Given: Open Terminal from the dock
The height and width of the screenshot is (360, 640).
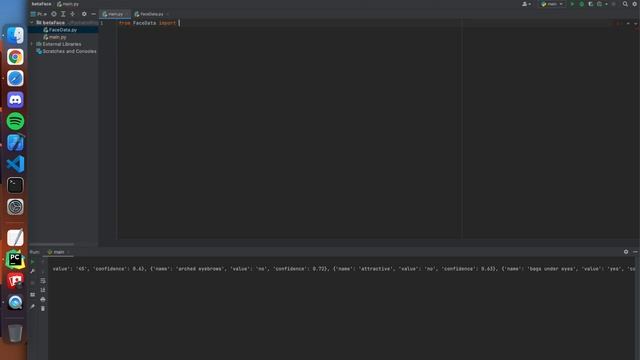Looking at the screenshot, I should click(15, 185).
